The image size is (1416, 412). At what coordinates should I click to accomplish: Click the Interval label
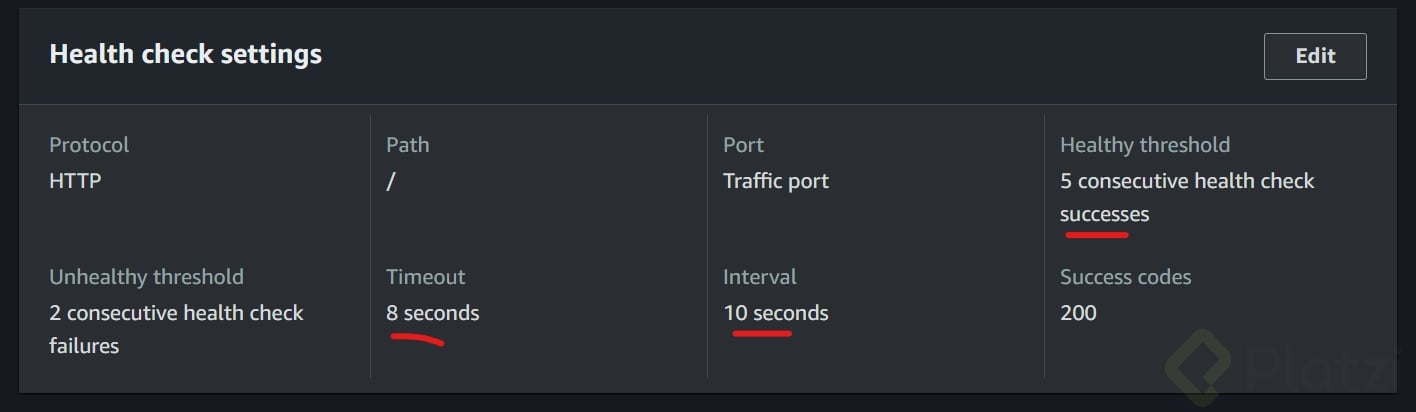tap(759, 277)
